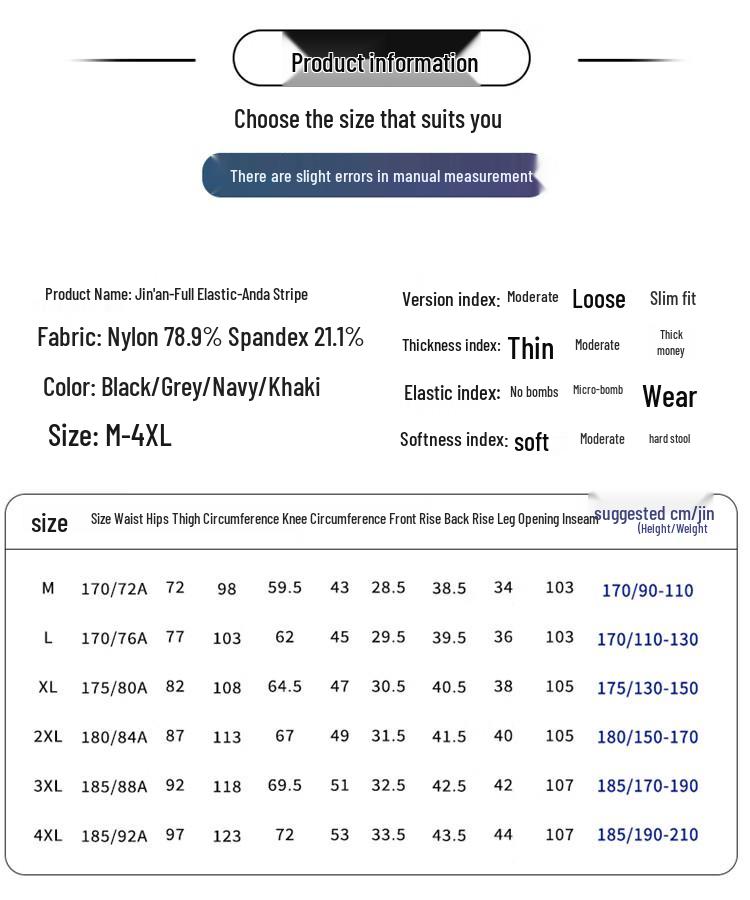Image resolution: width=750 pixels, height=900 pixels.
Task: Click the Fabric composition text
Action: coord(200,337)
